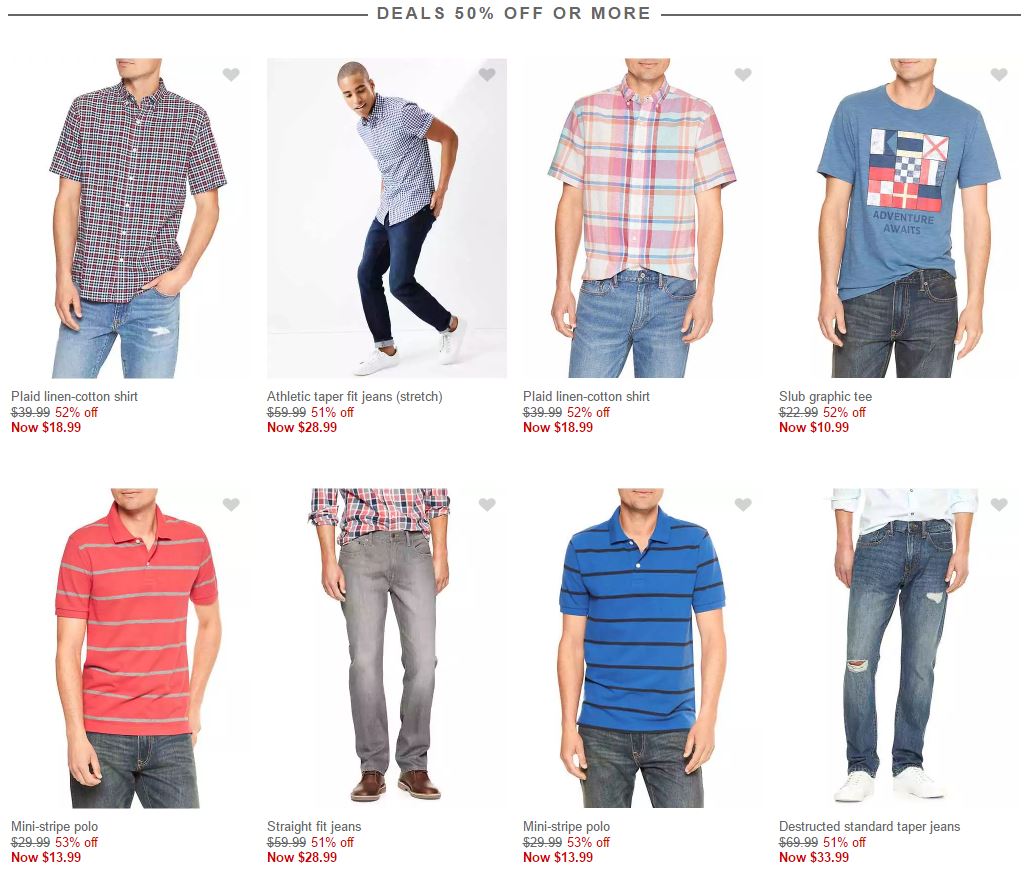Add Slub graphic tee to favorites
Viewport: 1030px width, 890px height.
coord(999,74)
